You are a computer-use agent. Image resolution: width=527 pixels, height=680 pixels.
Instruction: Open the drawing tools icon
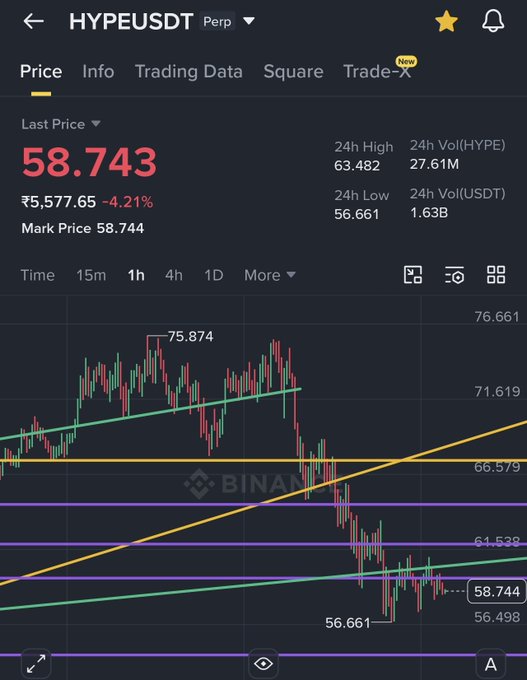click(x=412, y=275)
